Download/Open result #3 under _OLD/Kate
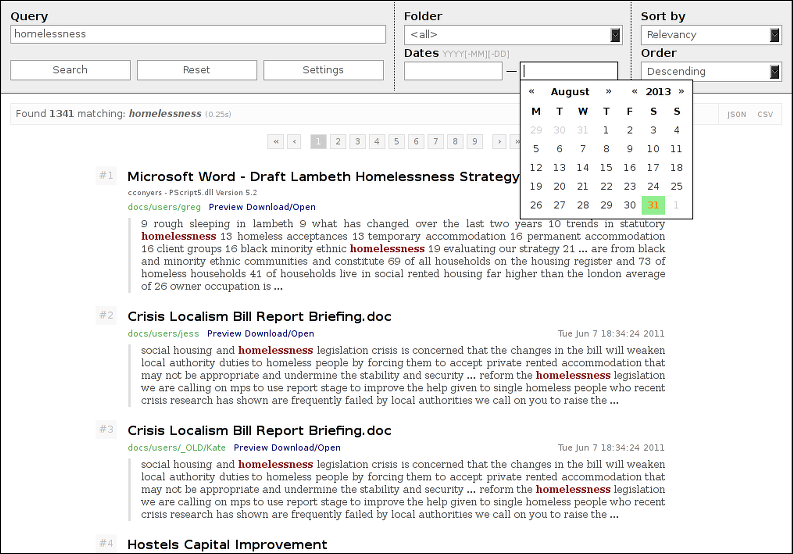793x554 pixels. tap(305, 448)
